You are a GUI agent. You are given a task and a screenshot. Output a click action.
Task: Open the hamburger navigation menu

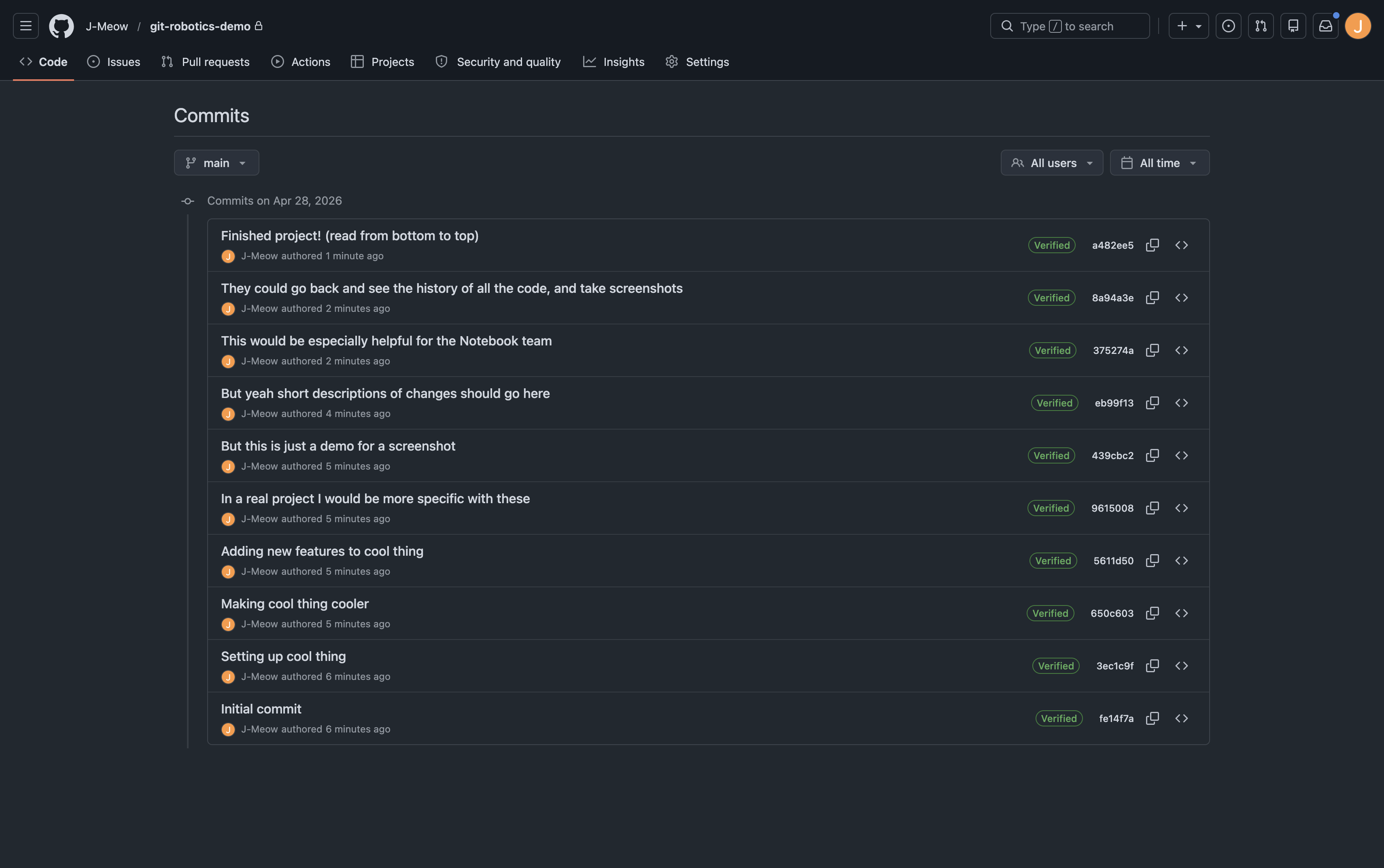pos(25,26)
